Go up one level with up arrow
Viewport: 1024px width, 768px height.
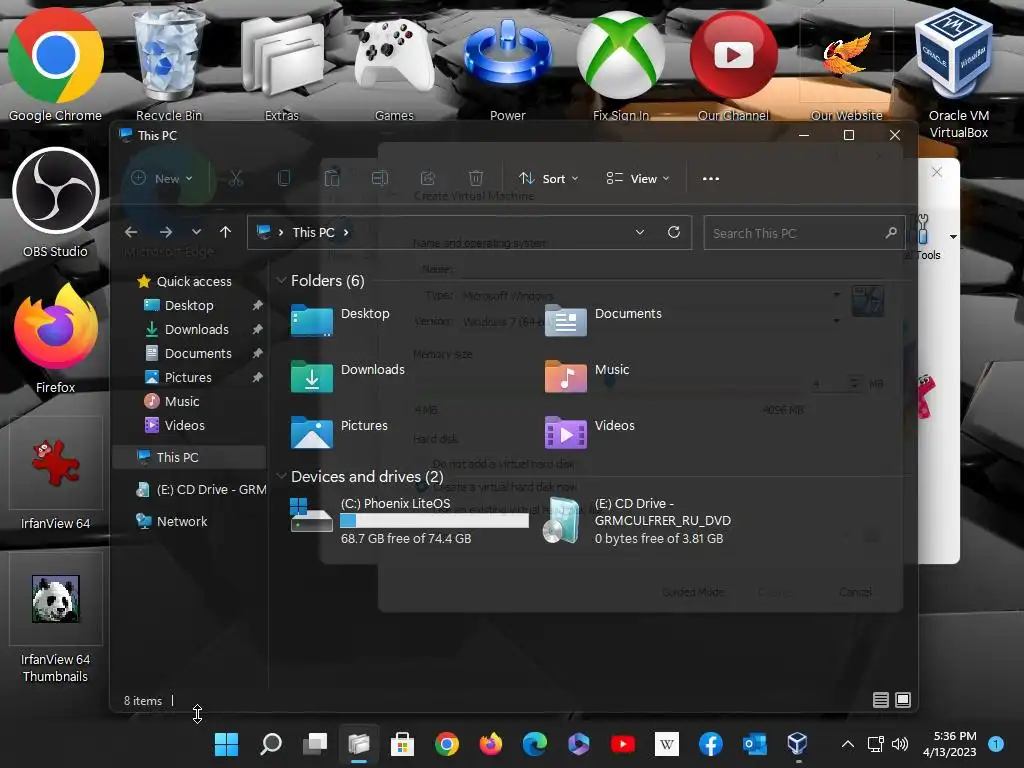coord(225,232)
